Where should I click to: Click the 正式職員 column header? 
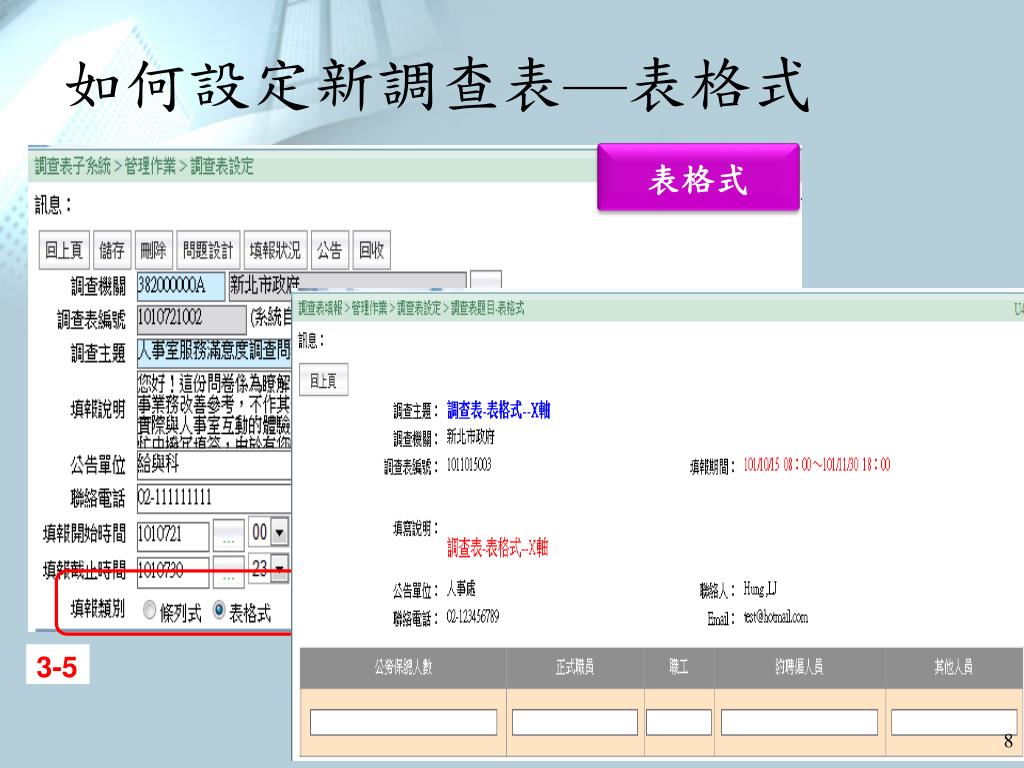tap(575, 667)
